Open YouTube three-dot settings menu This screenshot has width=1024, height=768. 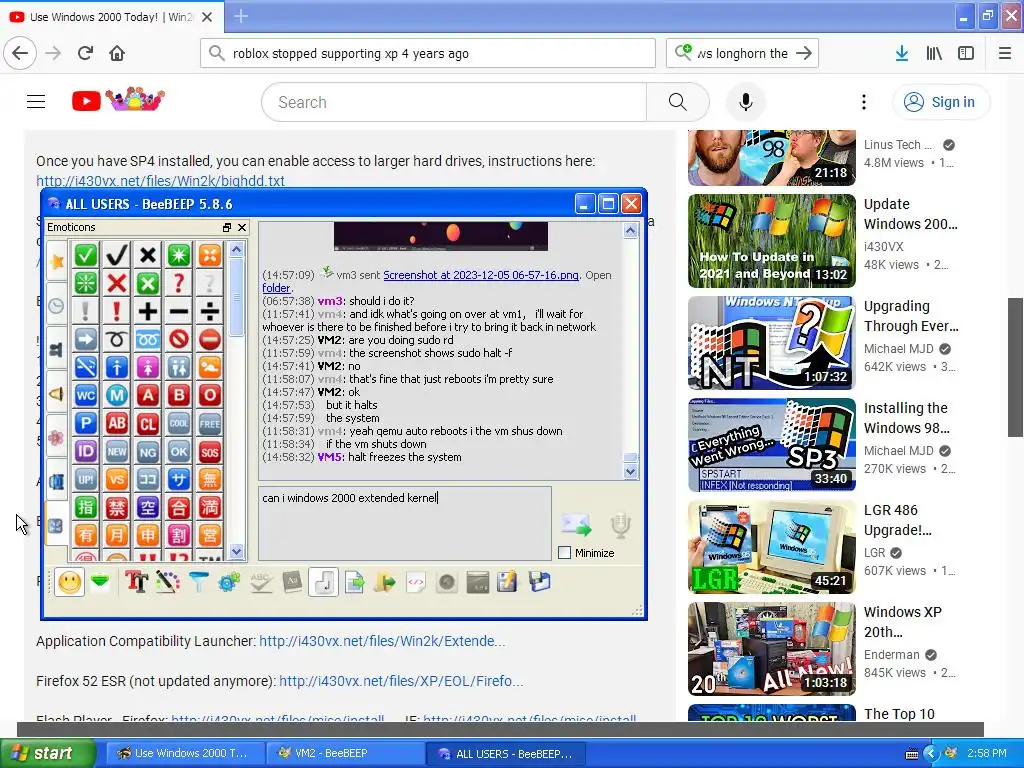(x=863, y=102)
